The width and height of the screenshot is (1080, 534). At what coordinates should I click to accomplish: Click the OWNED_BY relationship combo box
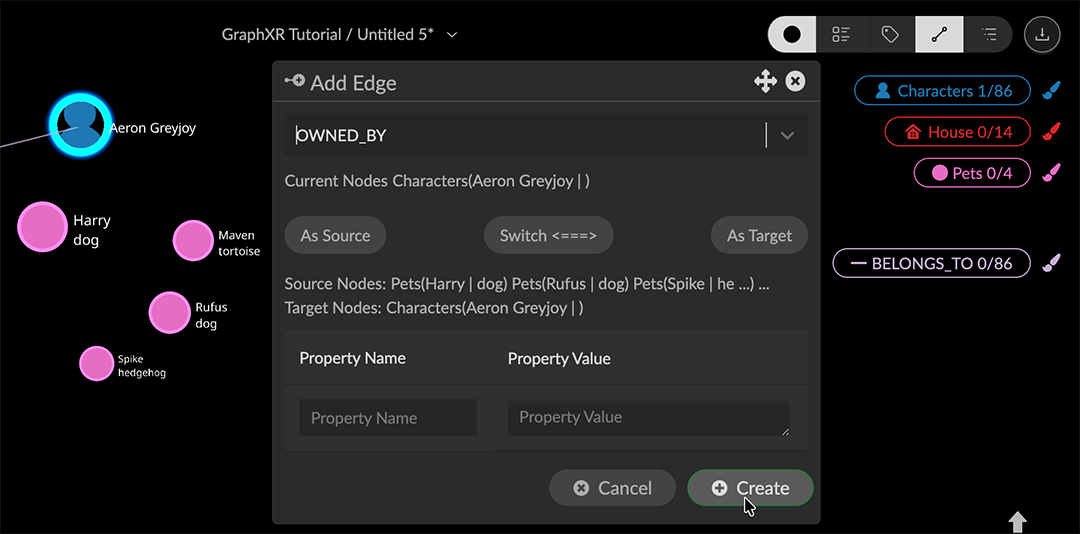(x=525, y=136)
